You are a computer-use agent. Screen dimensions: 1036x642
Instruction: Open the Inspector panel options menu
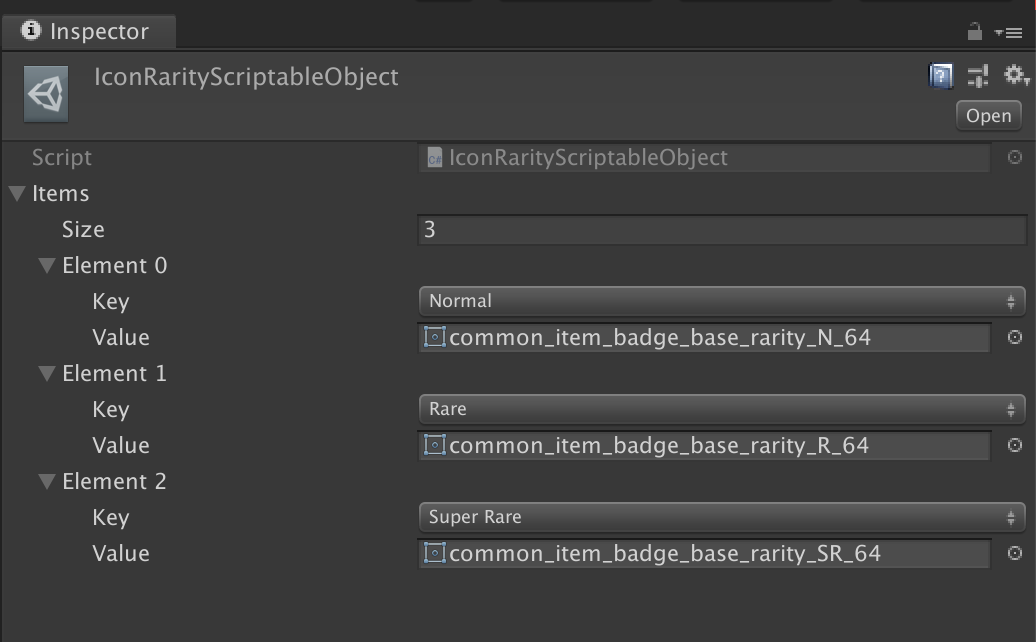pyautogui.click(x=1009, y=32)
